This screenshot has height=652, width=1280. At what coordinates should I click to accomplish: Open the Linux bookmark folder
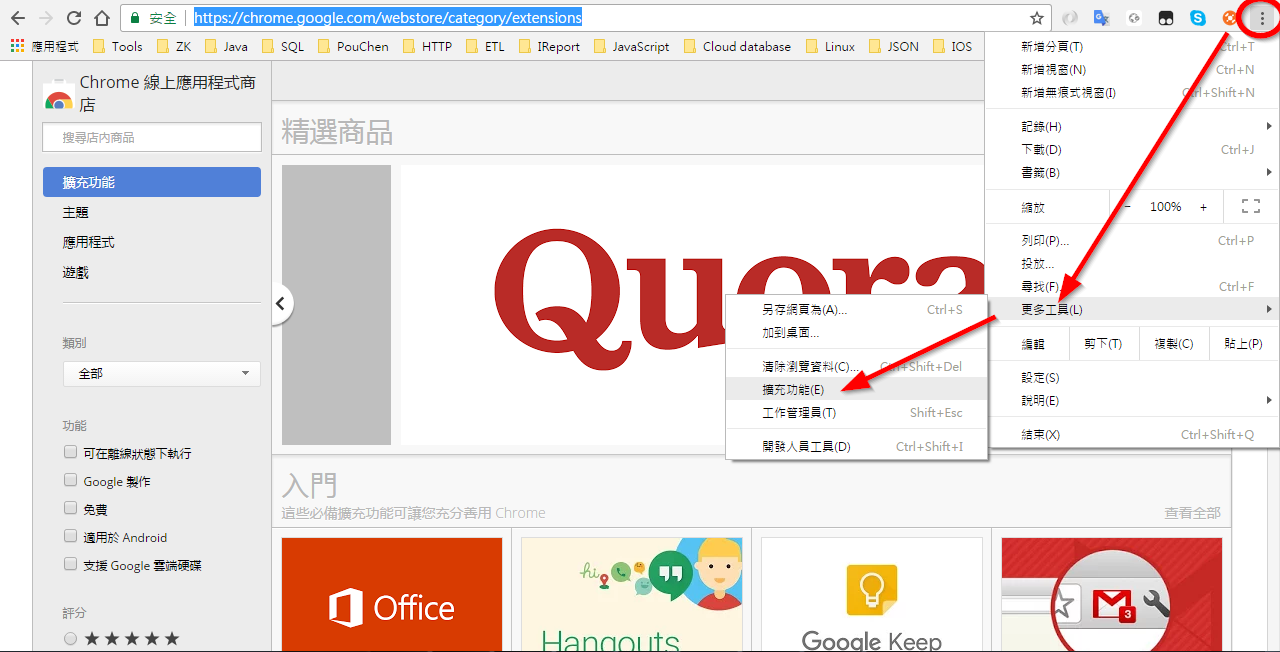(x=831, y=46)
